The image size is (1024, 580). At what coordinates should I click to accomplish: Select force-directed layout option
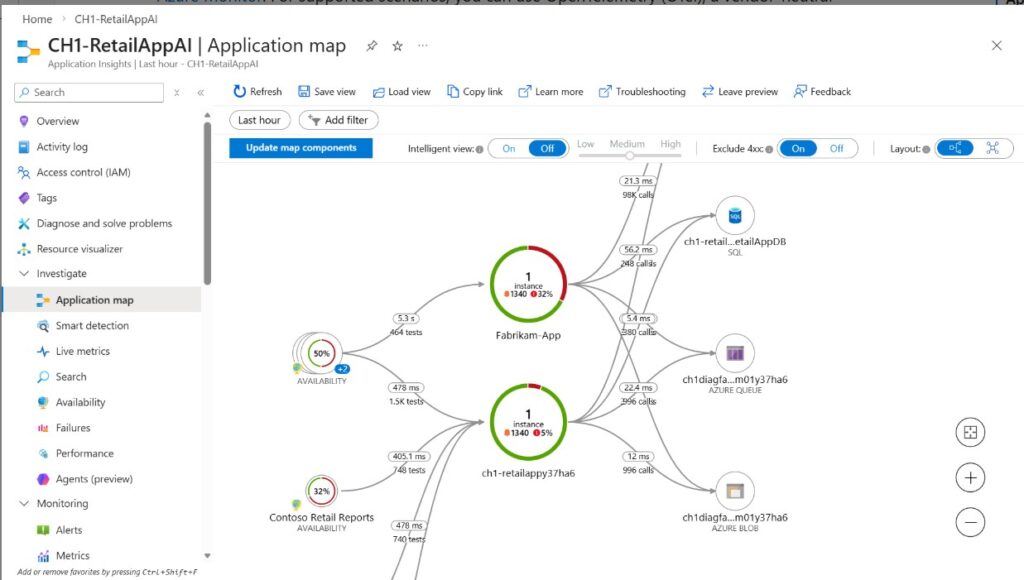point(993,148)
